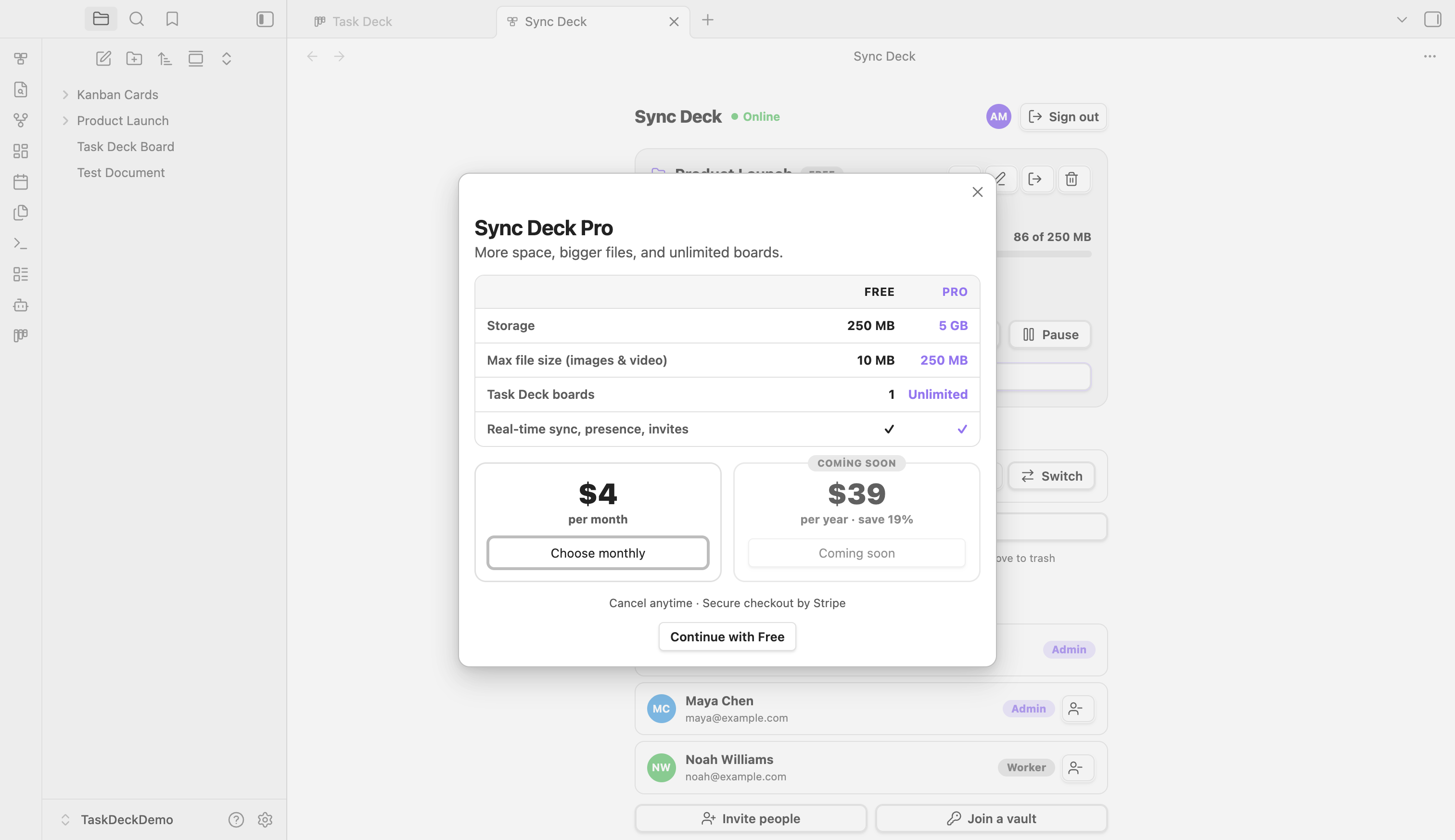The image size is (1455, 840).
Task: Toggle the right sidebar panel icon
Action: (x=1432, y=20)
